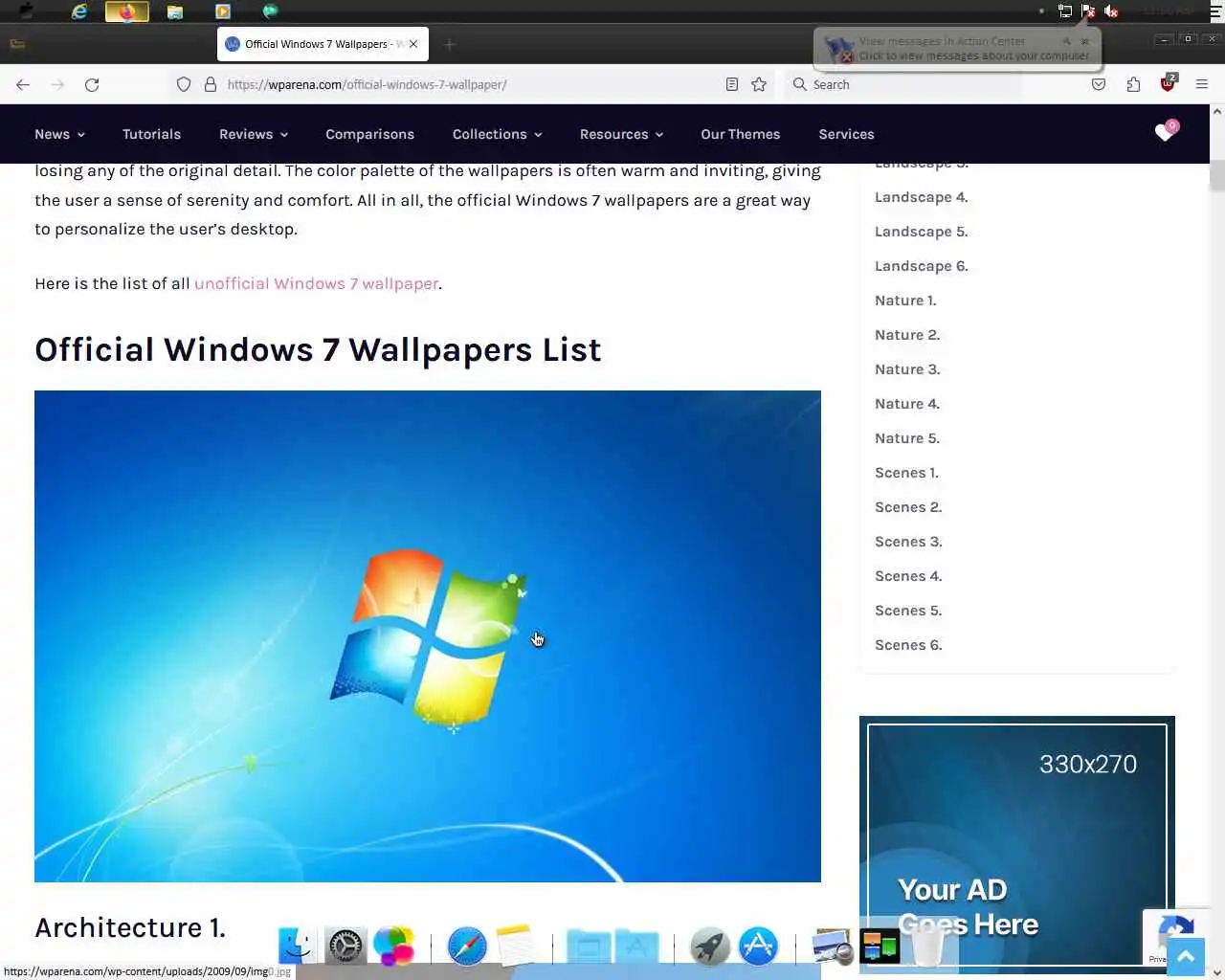The width and height of the screenshot is (1225, 980).
Task: Bookmark this page with the star
Action: pos(759,84)
